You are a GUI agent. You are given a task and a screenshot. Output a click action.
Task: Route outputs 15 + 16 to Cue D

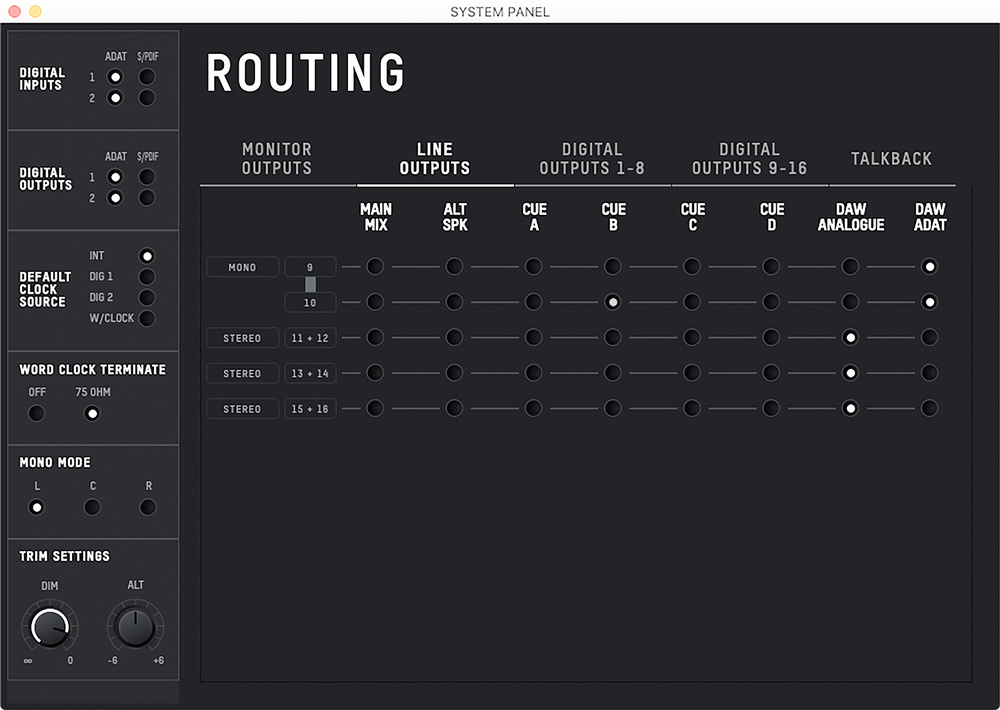[771, 408]
